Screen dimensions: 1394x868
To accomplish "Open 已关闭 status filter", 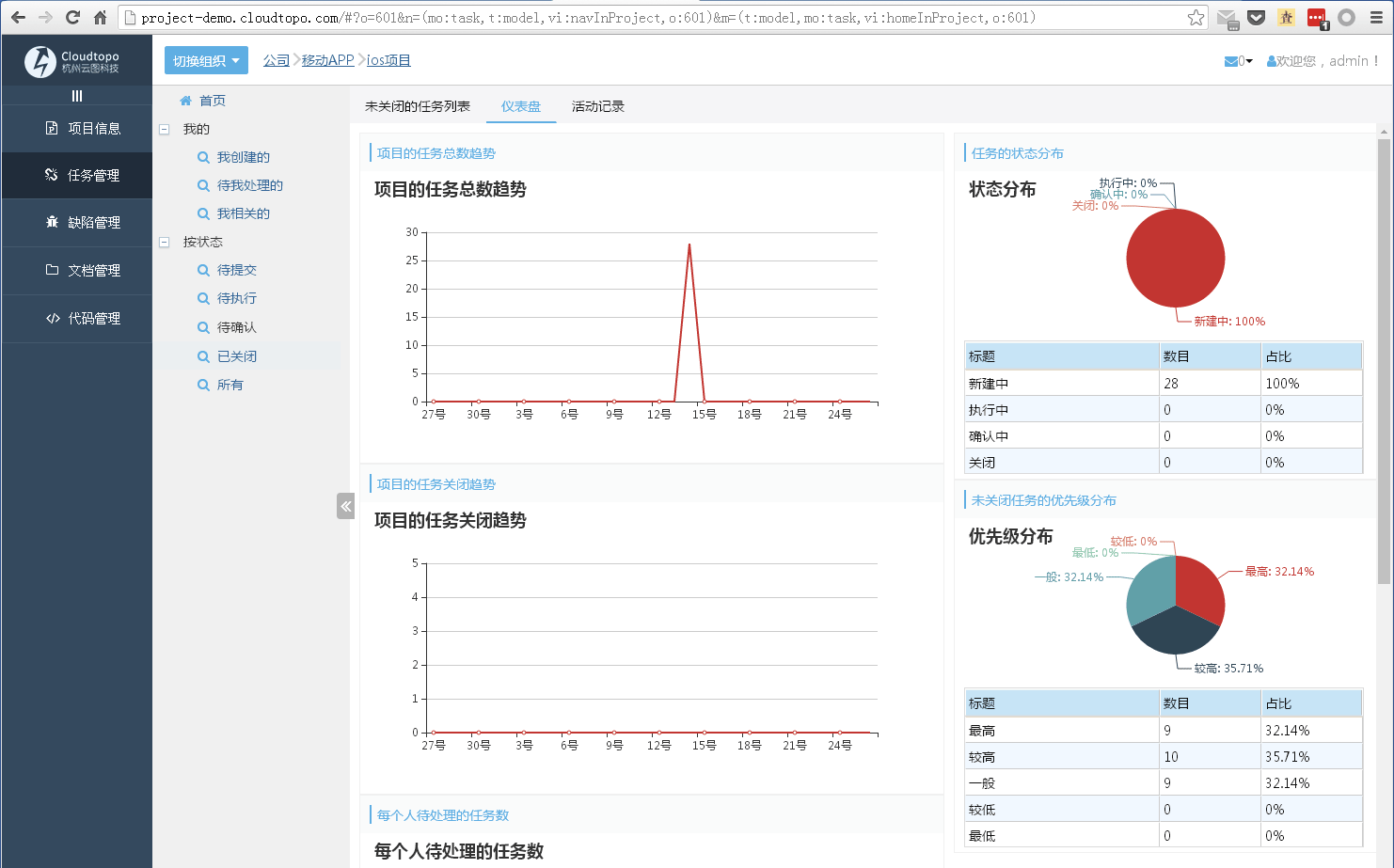I will click(237, 356).
